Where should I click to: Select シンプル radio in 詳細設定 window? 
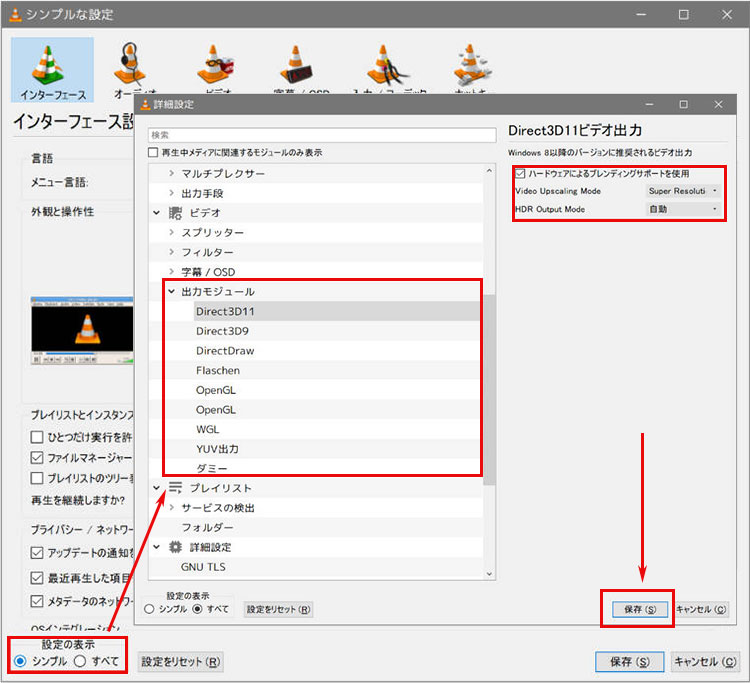click(x=149, y=609)
